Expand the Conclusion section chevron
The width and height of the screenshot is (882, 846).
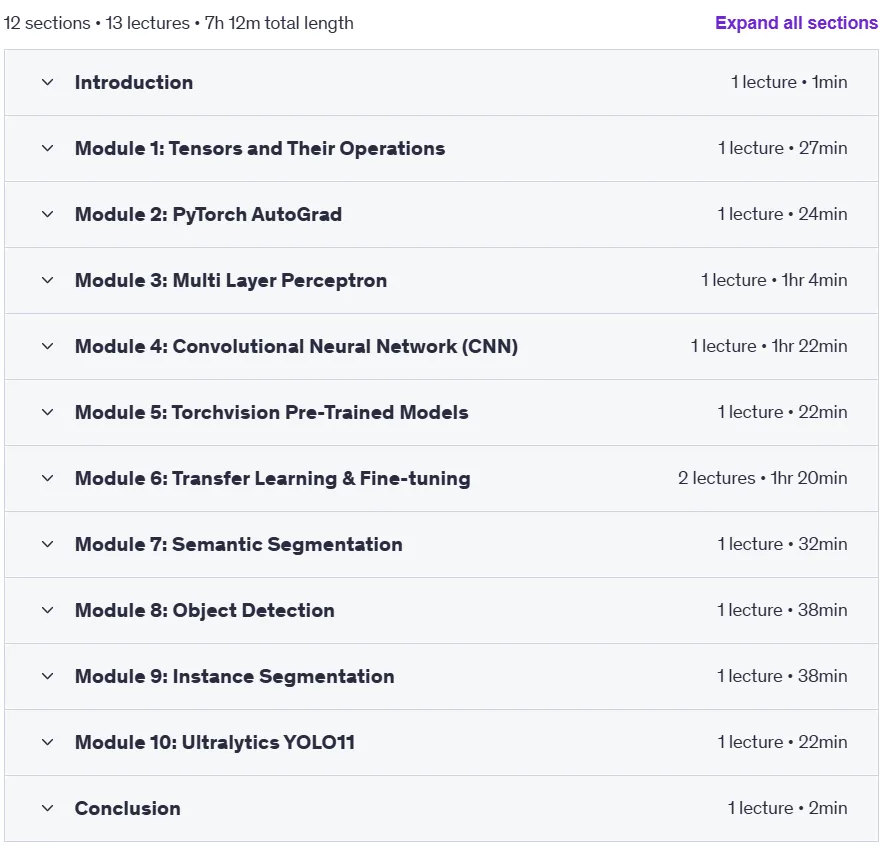pos(48,808)
